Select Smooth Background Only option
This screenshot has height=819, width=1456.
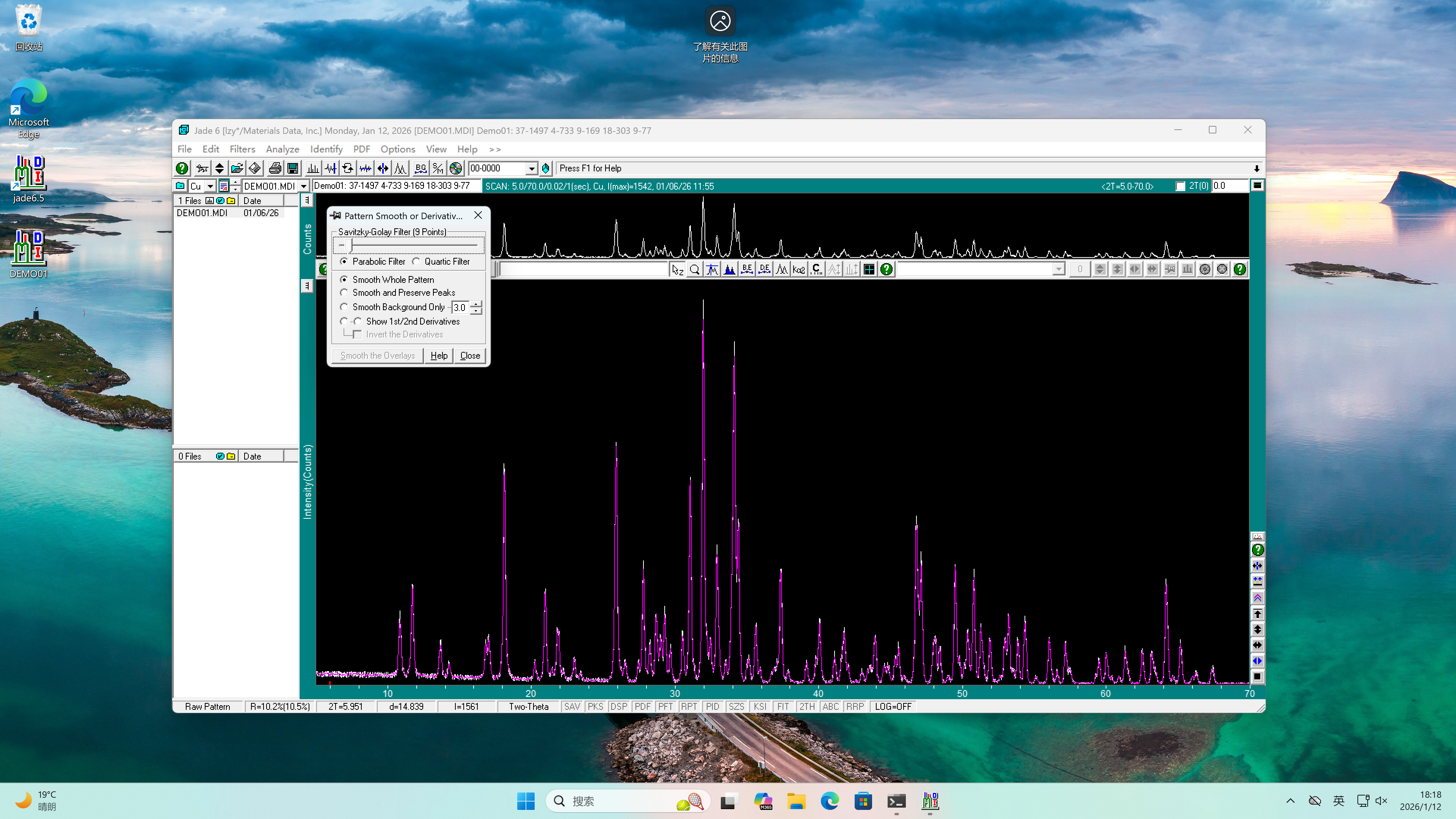pos(344,307)
